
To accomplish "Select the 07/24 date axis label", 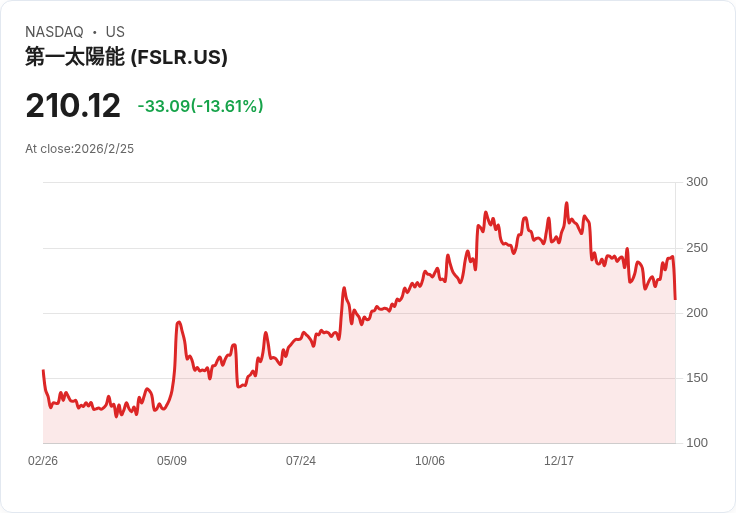I will click(301, 461).
